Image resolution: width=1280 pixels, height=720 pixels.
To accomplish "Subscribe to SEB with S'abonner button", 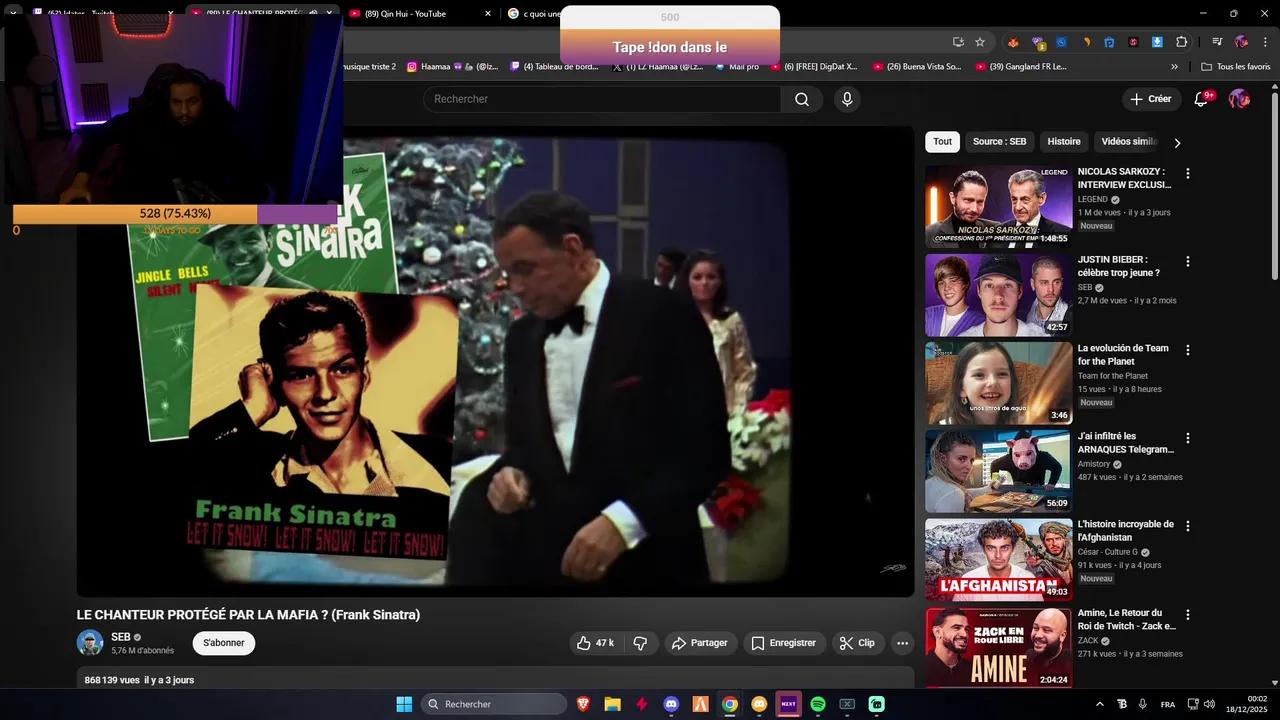I will (x=224, y=643).
